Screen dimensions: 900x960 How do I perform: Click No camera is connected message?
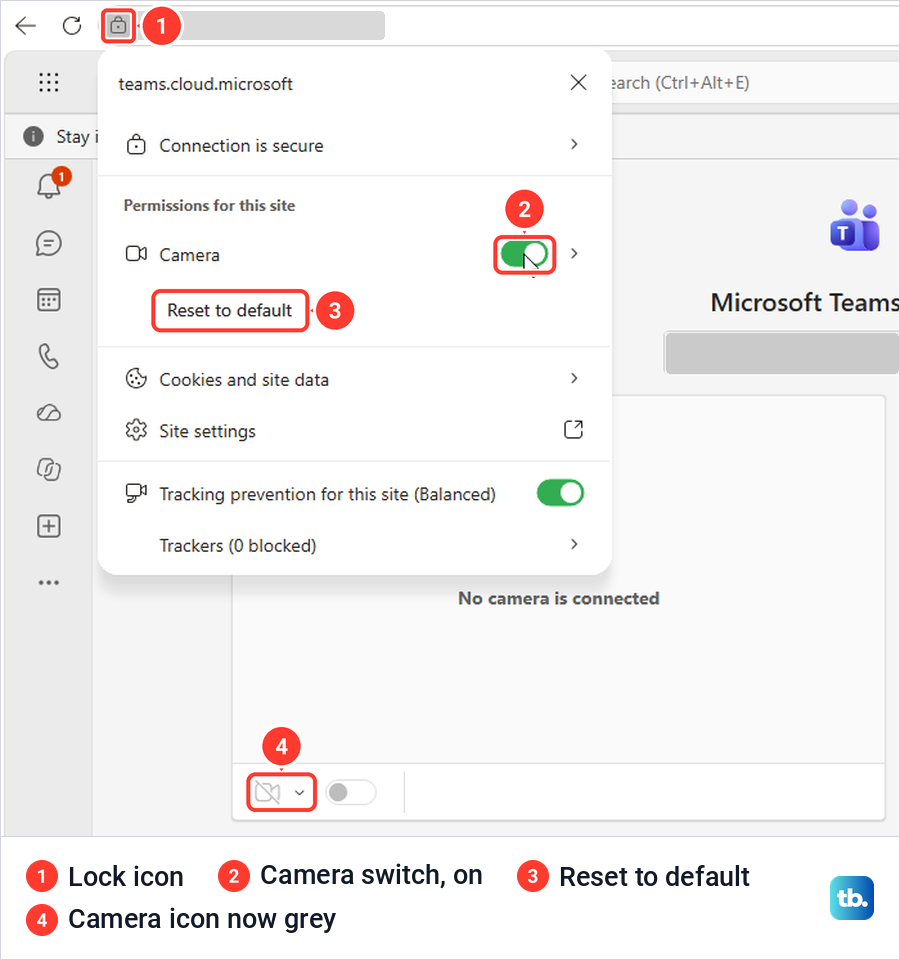(x=559, y=598)
